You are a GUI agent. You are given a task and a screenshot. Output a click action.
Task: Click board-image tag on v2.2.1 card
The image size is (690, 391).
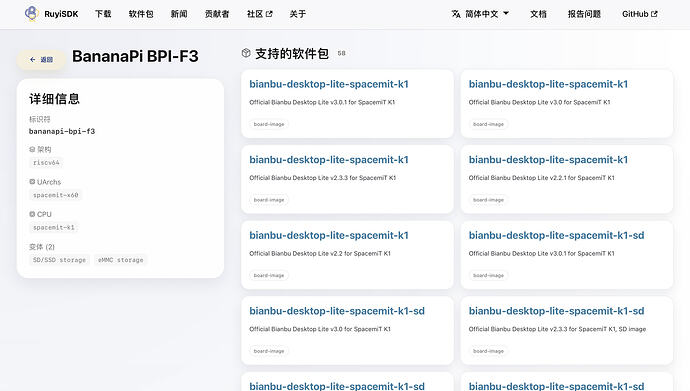click(x=488, y=200)
